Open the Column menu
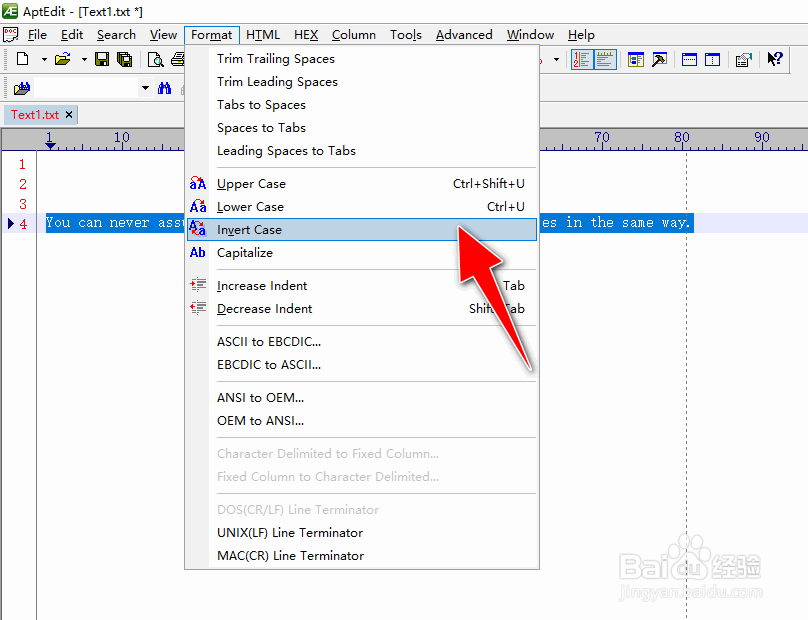This screenshot has height=620, width=808. [354, 35]
